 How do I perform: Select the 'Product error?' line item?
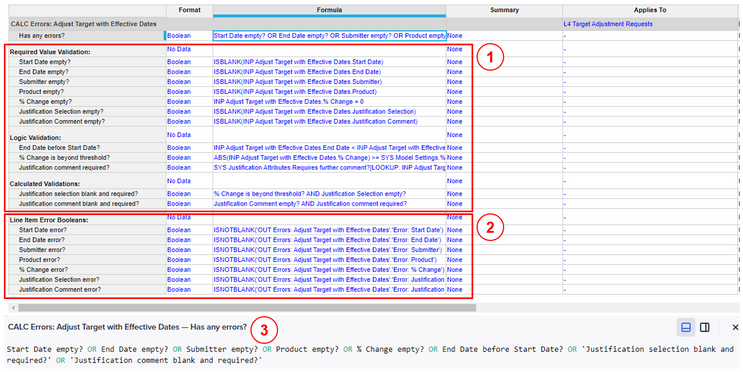point(39,260)
